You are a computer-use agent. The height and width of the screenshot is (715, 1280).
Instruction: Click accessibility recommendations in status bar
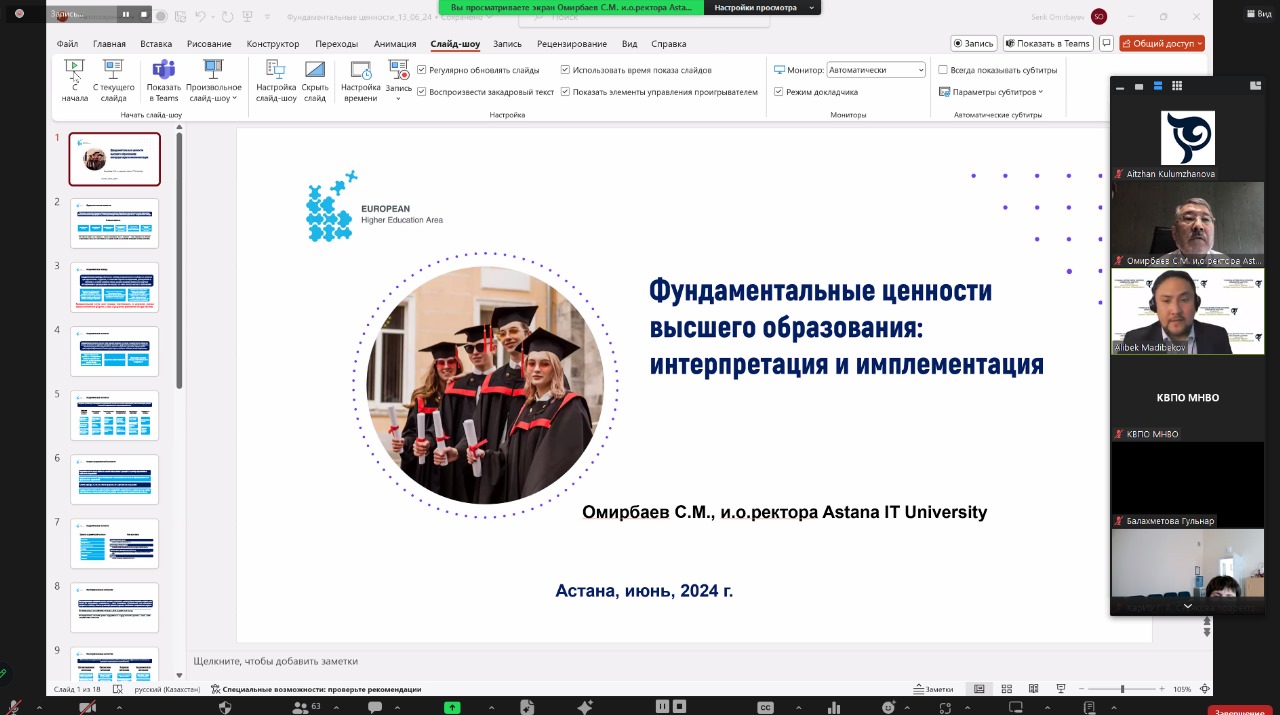[315, 689]
